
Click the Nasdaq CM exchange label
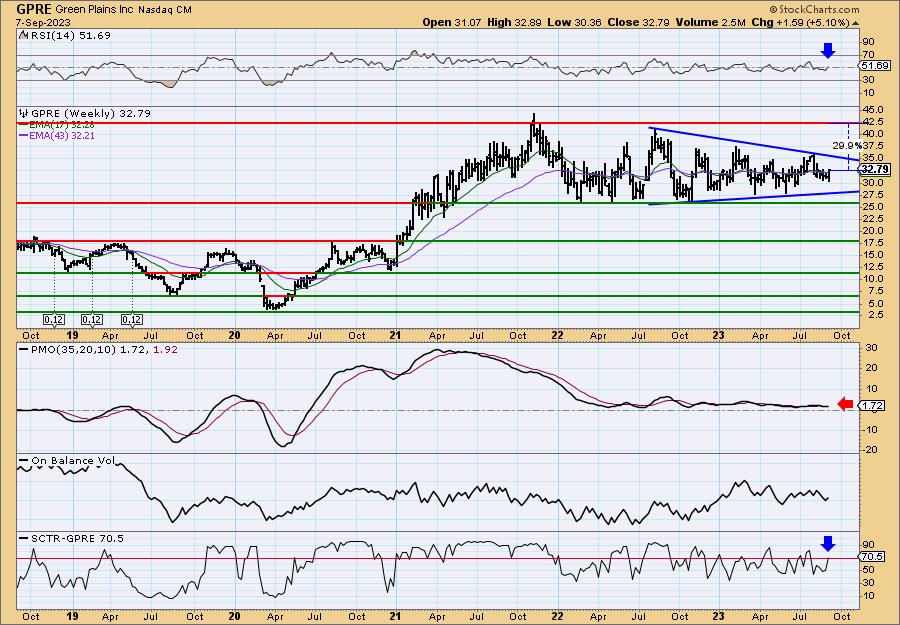[x=165, y=10]
